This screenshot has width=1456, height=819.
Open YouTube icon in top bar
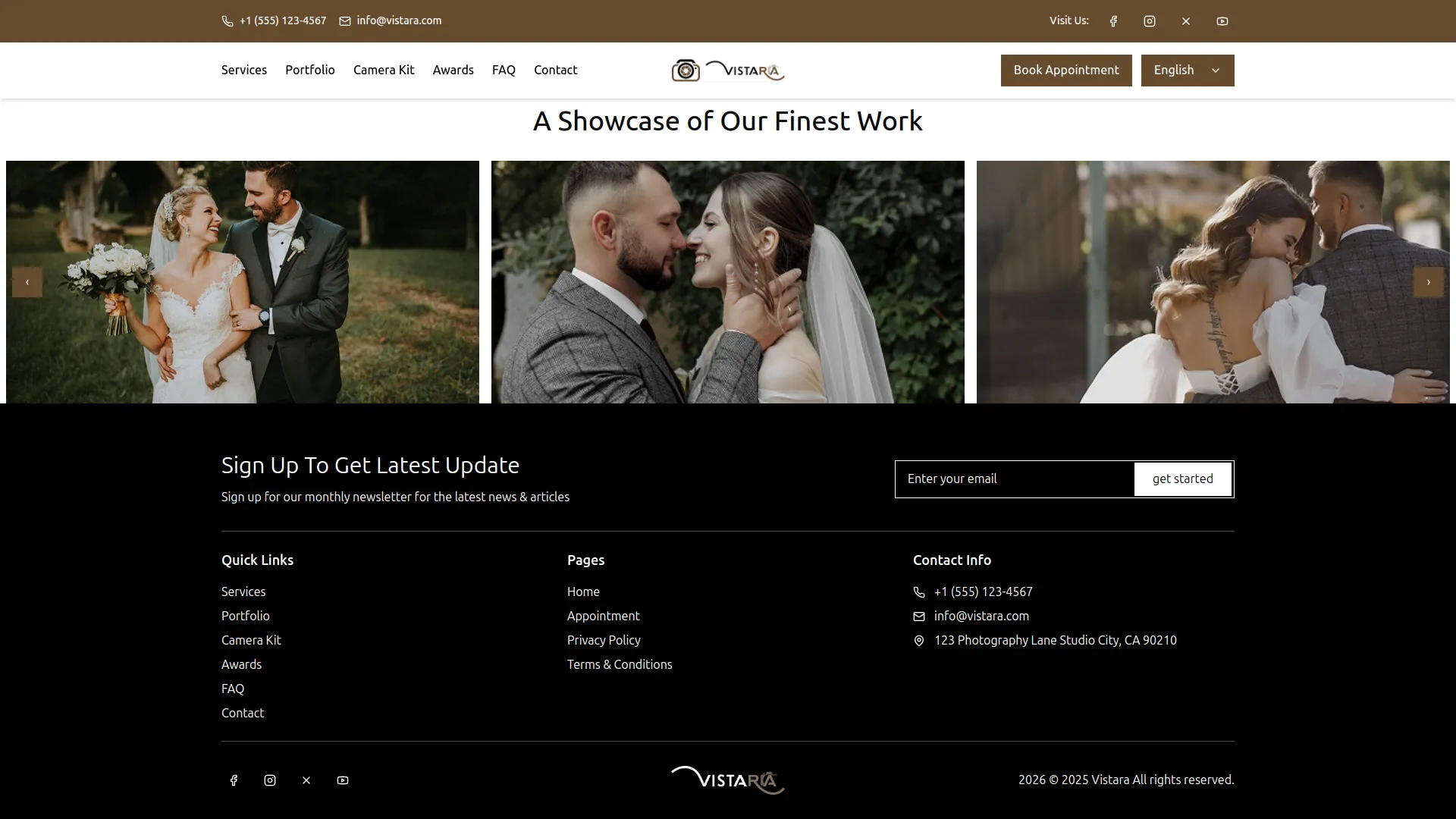click(x=1222, y=21)
